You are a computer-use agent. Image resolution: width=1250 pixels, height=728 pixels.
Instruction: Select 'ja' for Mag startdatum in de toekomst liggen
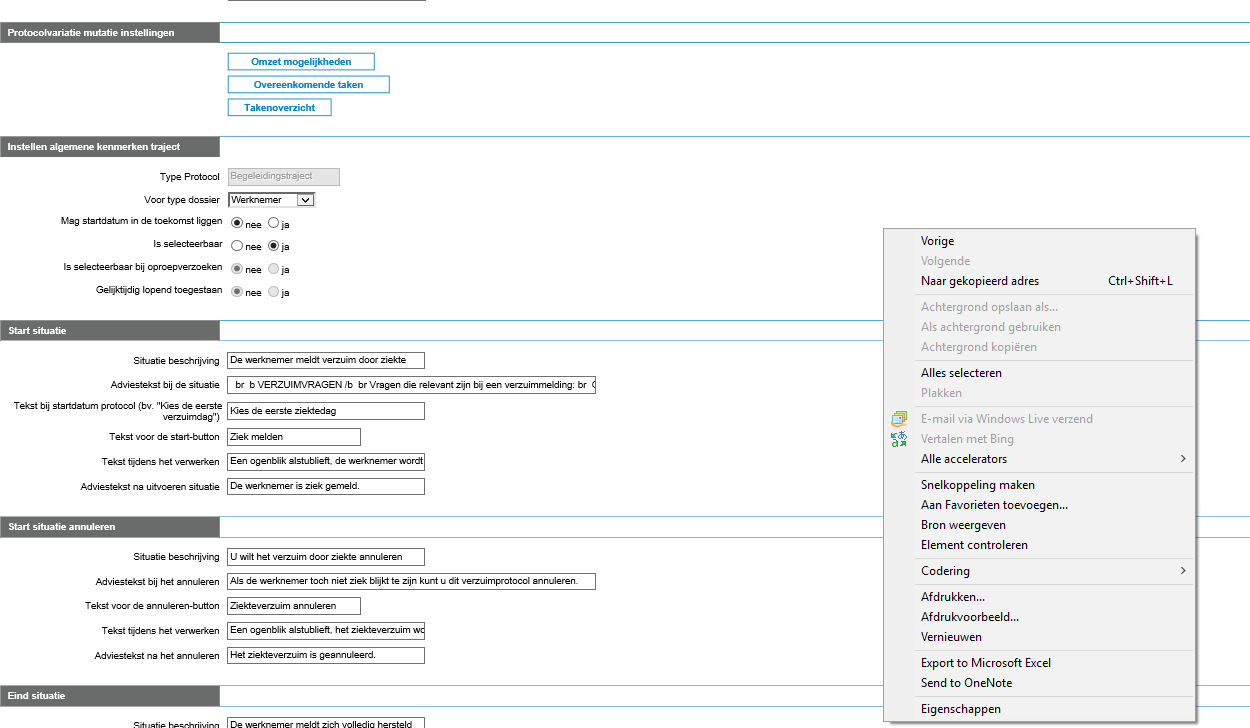tap(273, 223)
